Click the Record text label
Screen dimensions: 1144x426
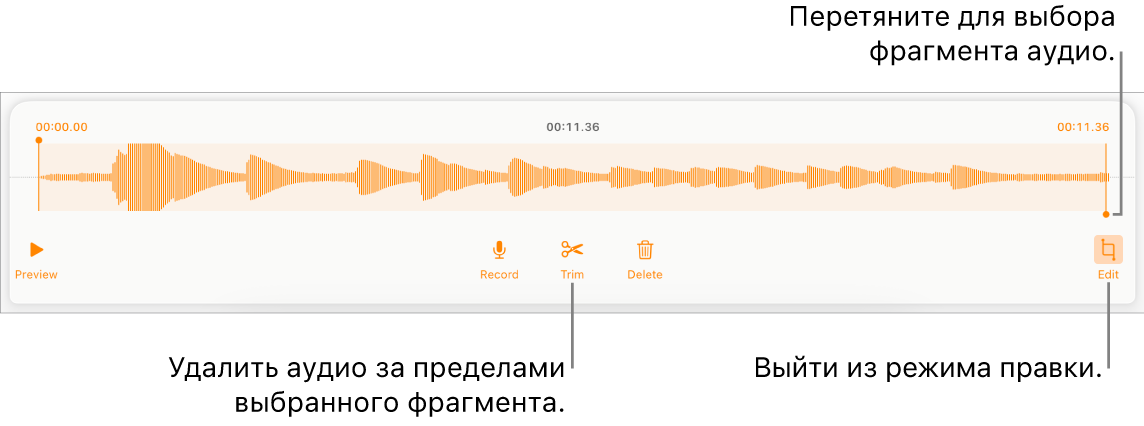click(x=499, y=275)
